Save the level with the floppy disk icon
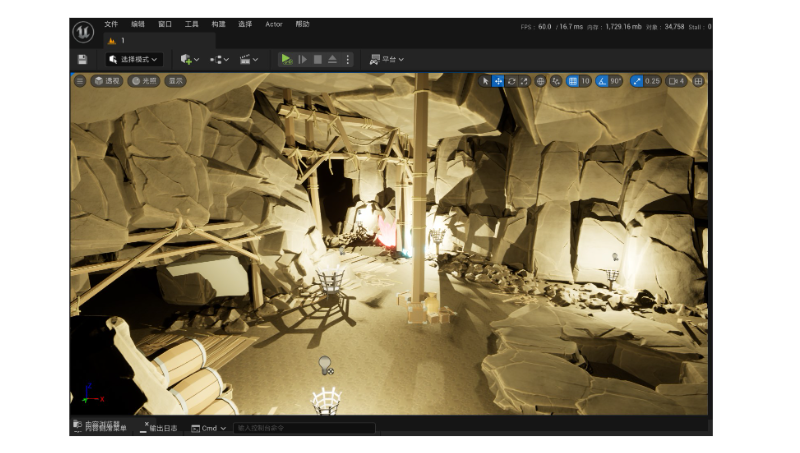The height and width of the screenshot is (453, 800). click(x=82, y=59)
